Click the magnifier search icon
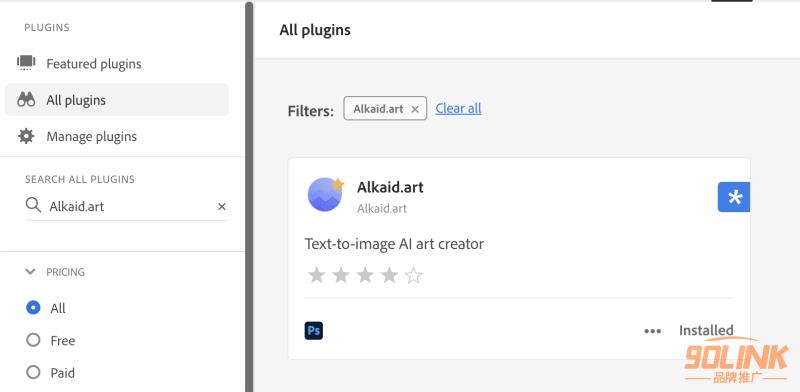The height and width of the screenshot is (392, 800). [x=33, y=205]
